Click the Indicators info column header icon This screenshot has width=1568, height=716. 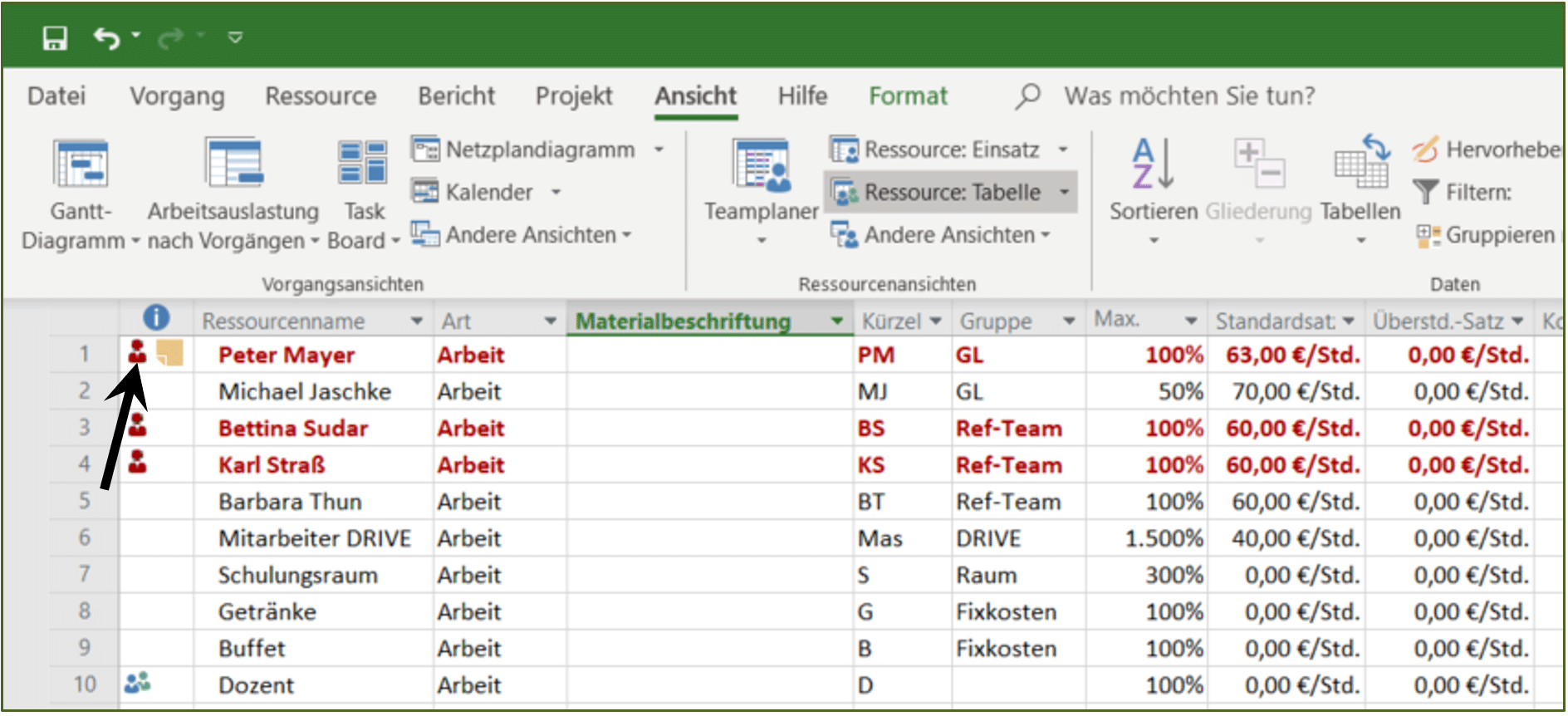[156, 317]
